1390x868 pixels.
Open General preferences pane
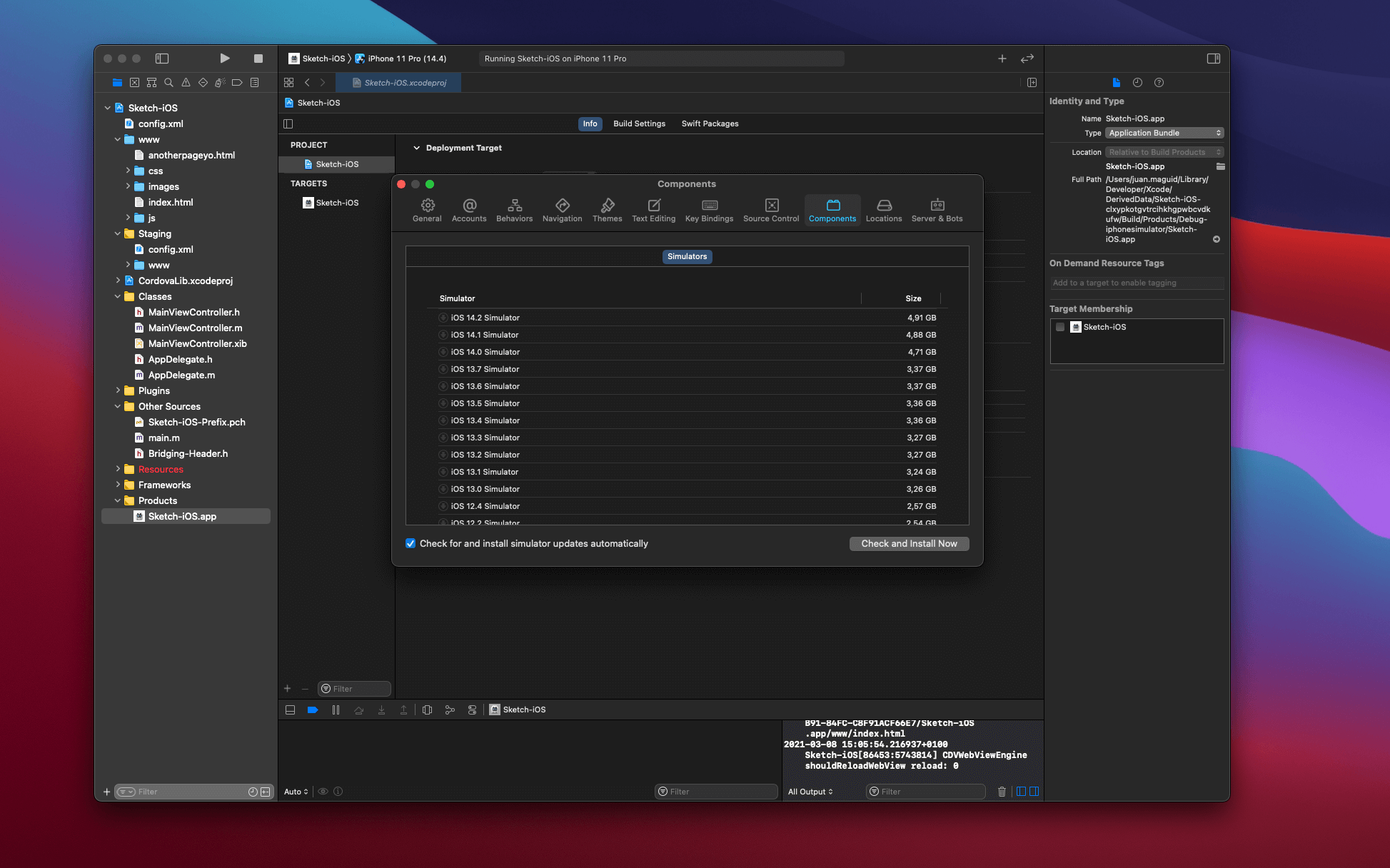click(x=427, y=211)
